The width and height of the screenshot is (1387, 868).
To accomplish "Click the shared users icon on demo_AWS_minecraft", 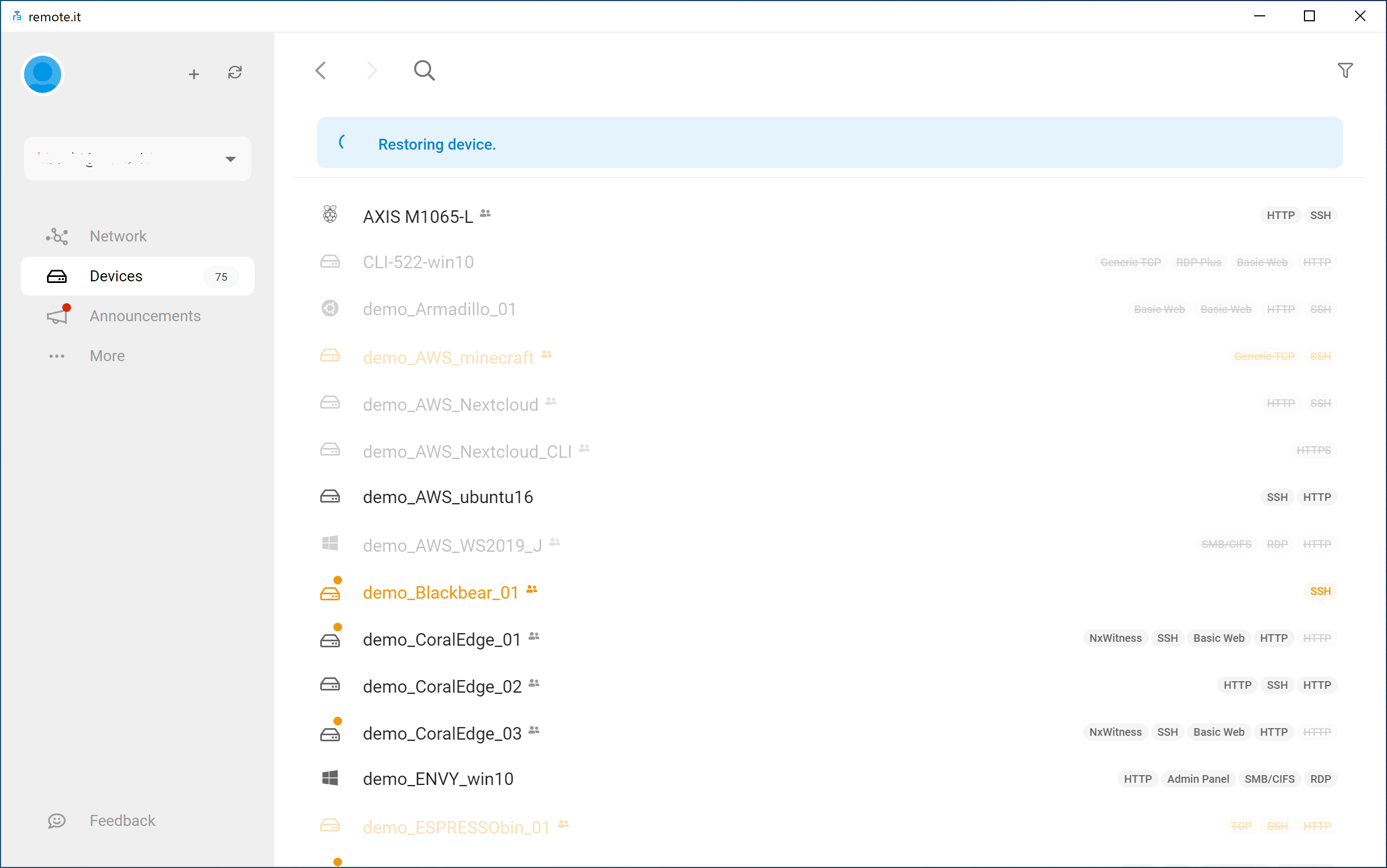I will point(546,354).
